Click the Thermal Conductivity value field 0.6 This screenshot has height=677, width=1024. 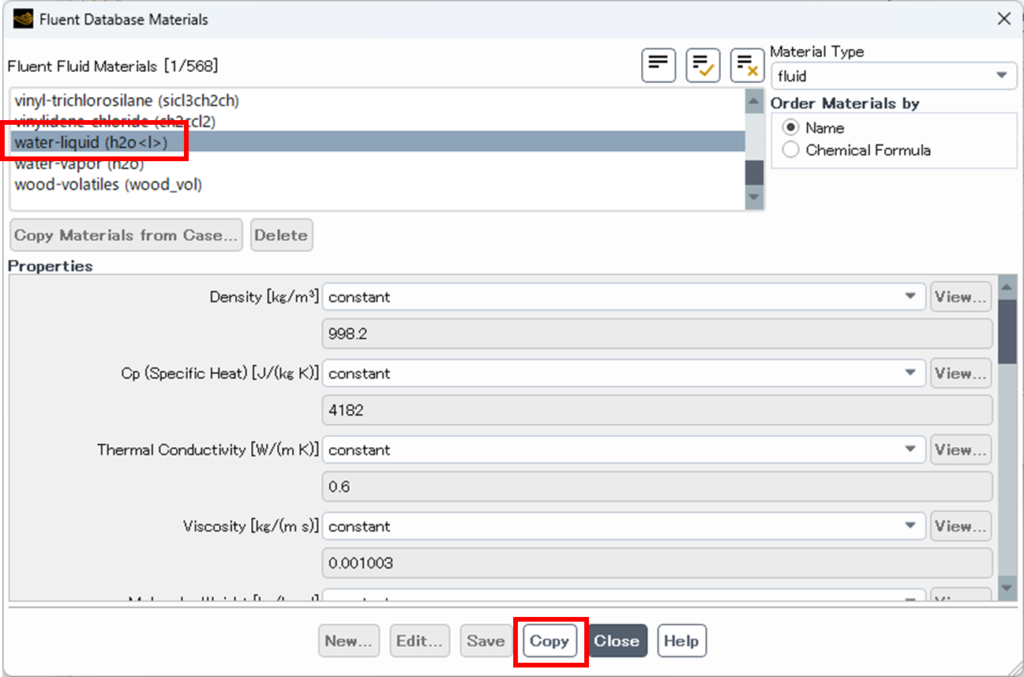657,486
